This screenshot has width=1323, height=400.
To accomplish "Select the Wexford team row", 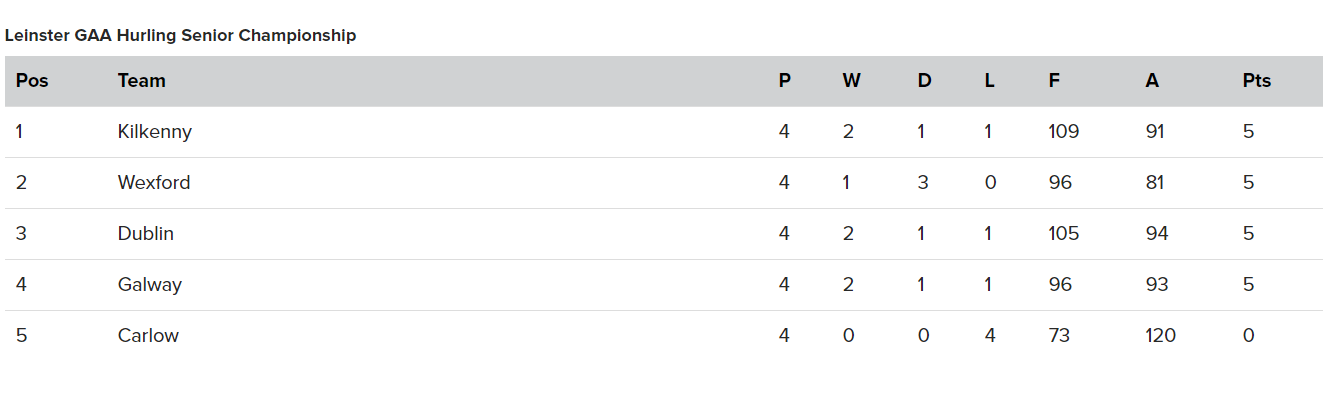I will pyautogui.click(x=661, y=183).
